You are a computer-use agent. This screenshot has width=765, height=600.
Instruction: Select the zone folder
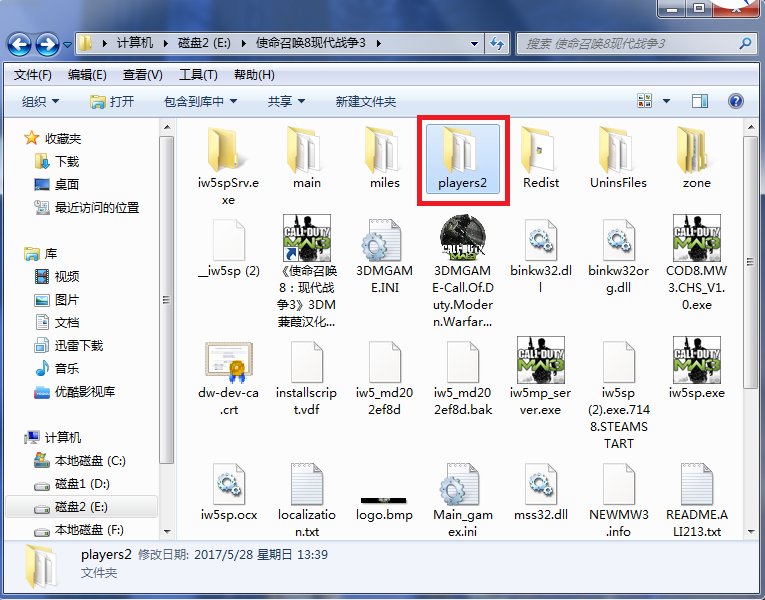[x=696, y=159]
